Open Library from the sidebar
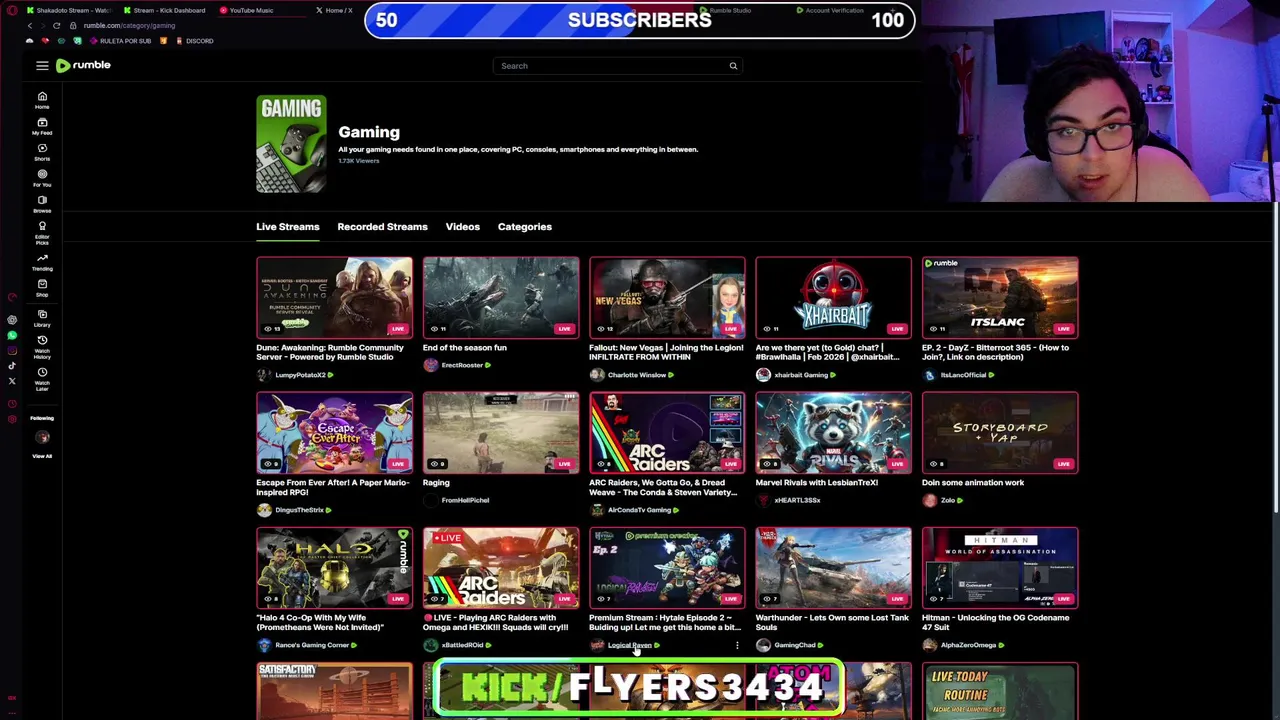 tap(42, 318)
